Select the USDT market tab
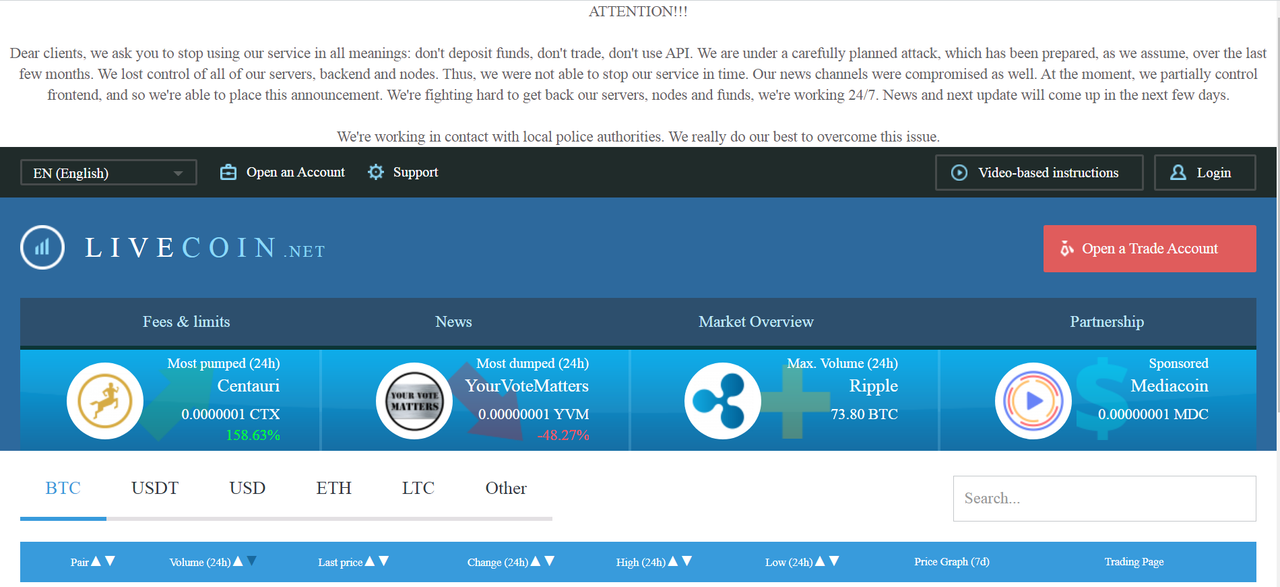This screenshot has height=587, width=1280. 155,488
